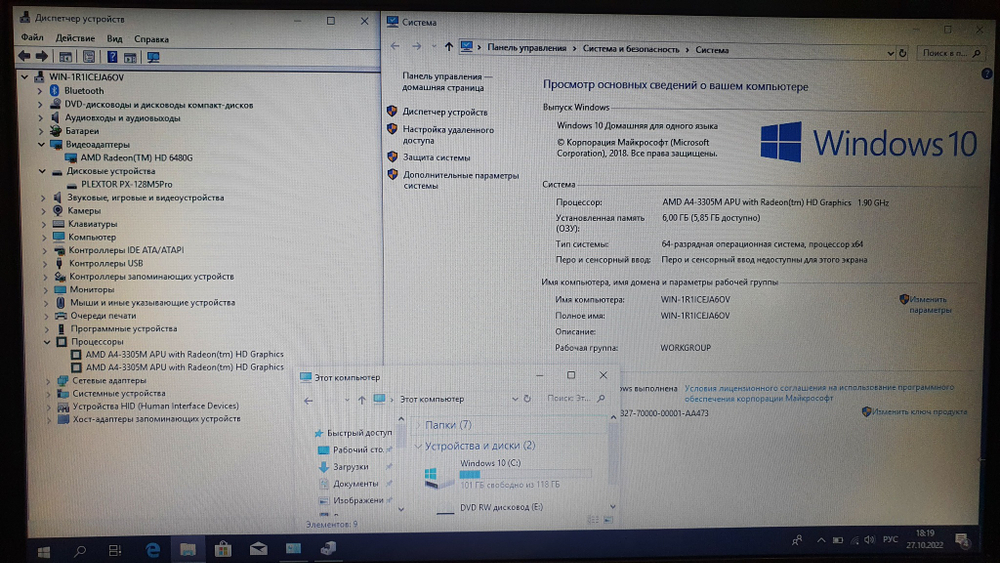Collapse Устройства и диски (2) group

418,446
